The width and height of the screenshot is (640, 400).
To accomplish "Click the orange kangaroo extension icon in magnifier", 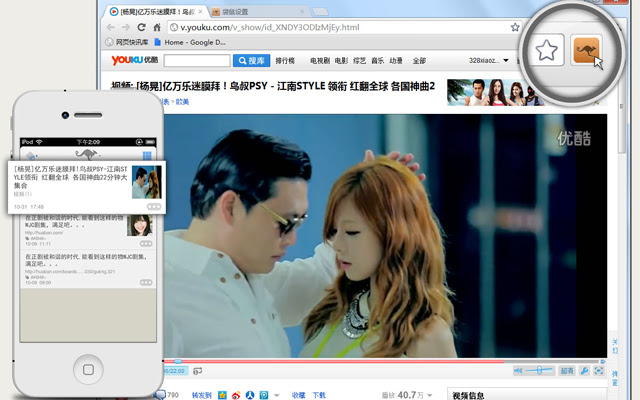I will 586,50.
